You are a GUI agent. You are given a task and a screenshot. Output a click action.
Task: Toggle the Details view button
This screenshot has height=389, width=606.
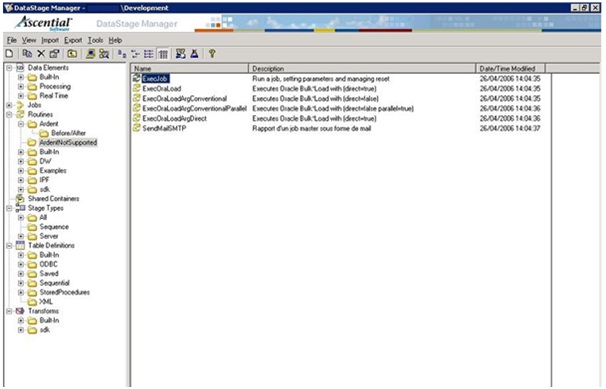pyautogui.click(x=163, y=54)
